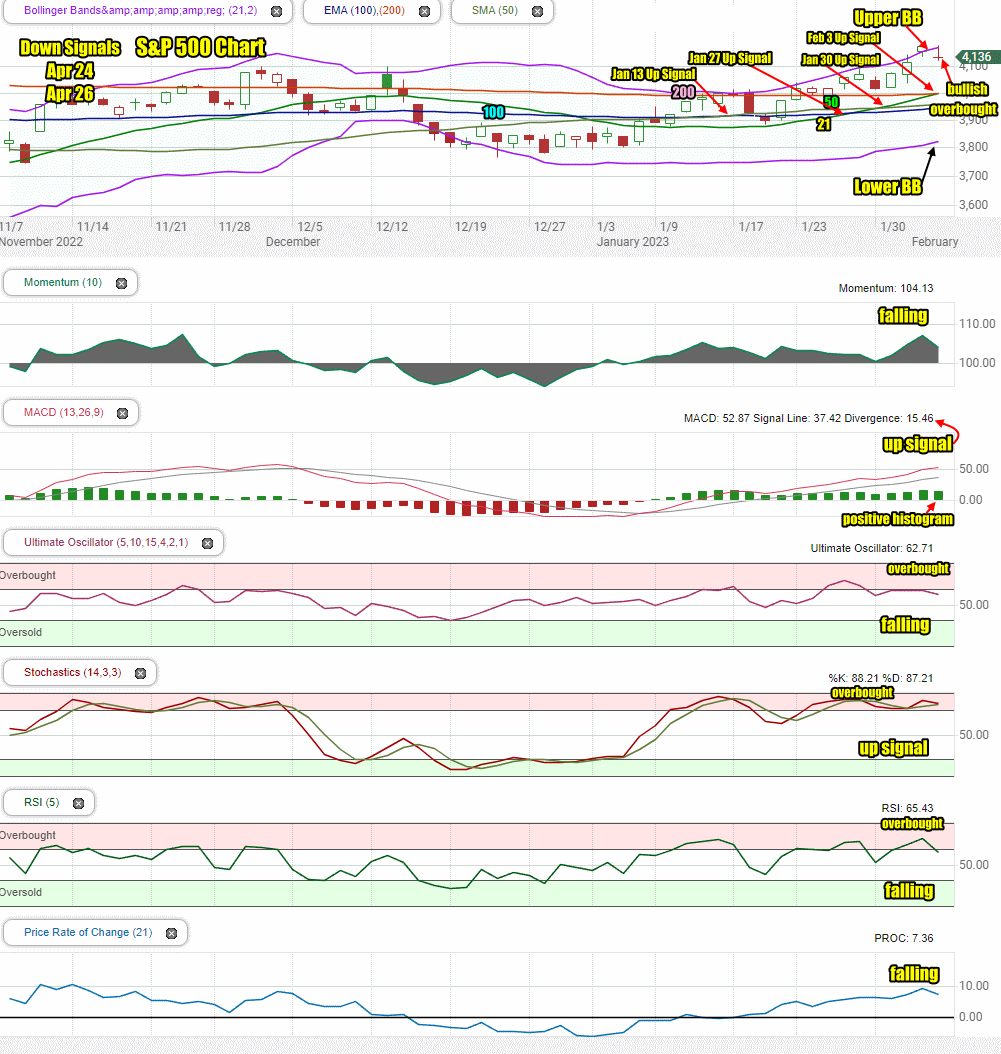Viewport: 1001px width, 1054px height.
Task: Select the 0.00 level on the Price Rate of Change axis
Action: pos(971,1017)
